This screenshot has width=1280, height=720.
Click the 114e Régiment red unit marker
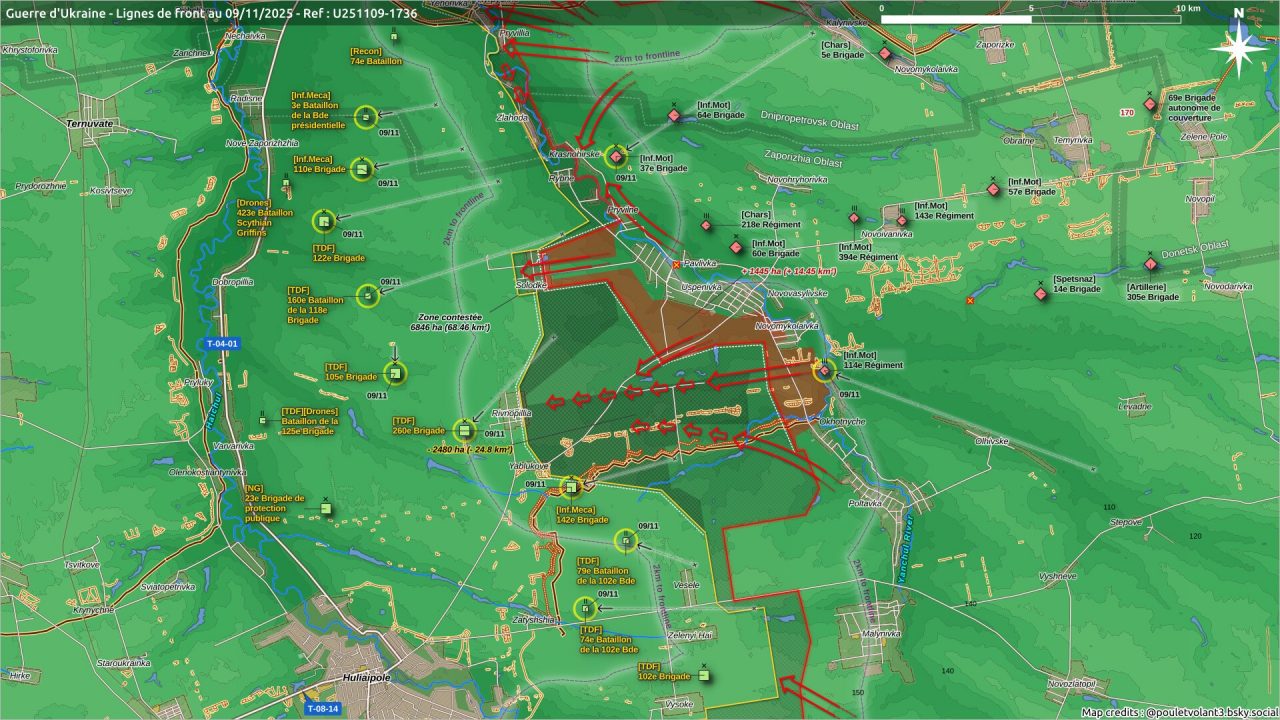[x=824, y=371]
